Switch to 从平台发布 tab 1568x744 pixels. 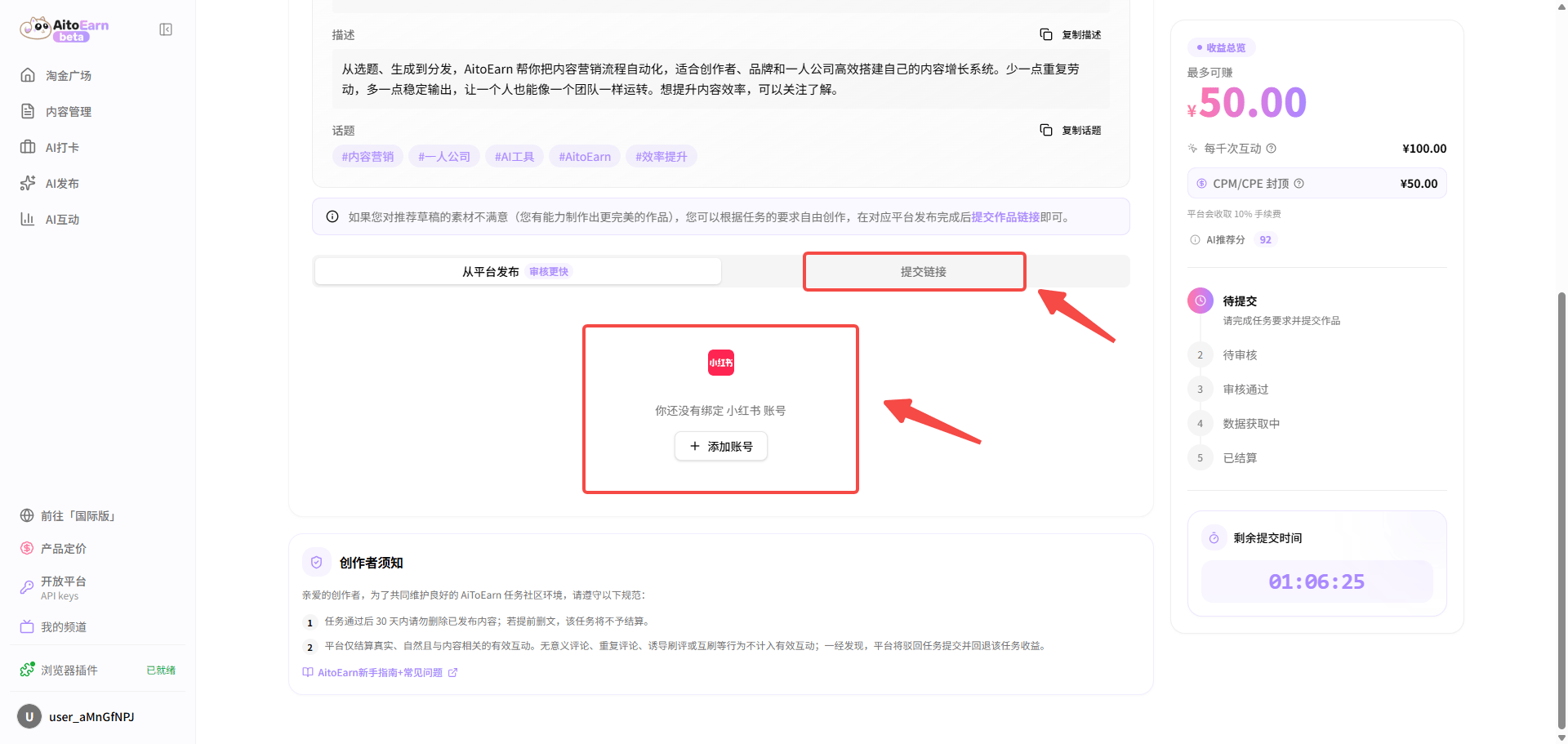tap(518, 271)
